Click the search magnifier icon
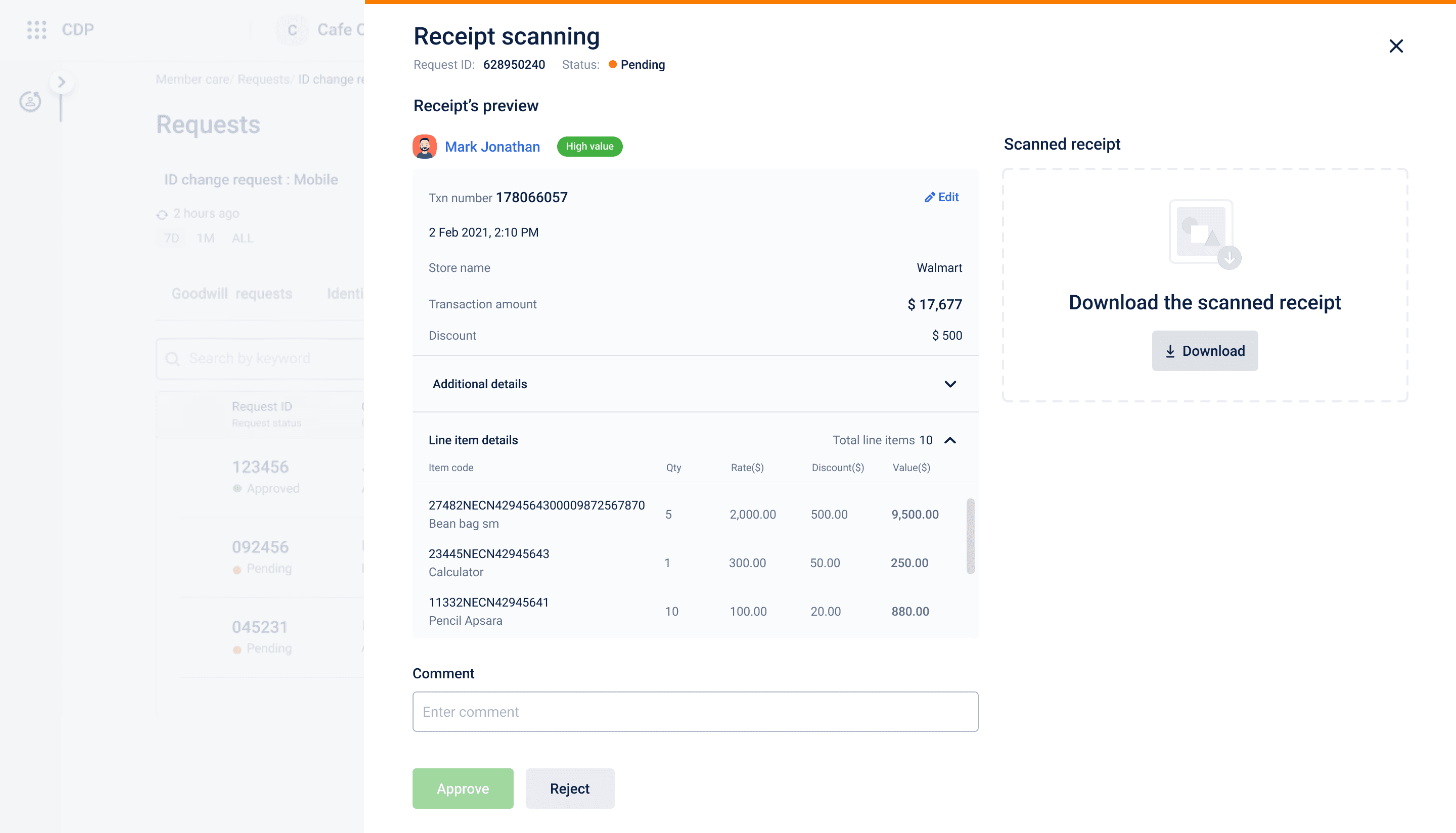 [x=172, y=359]
